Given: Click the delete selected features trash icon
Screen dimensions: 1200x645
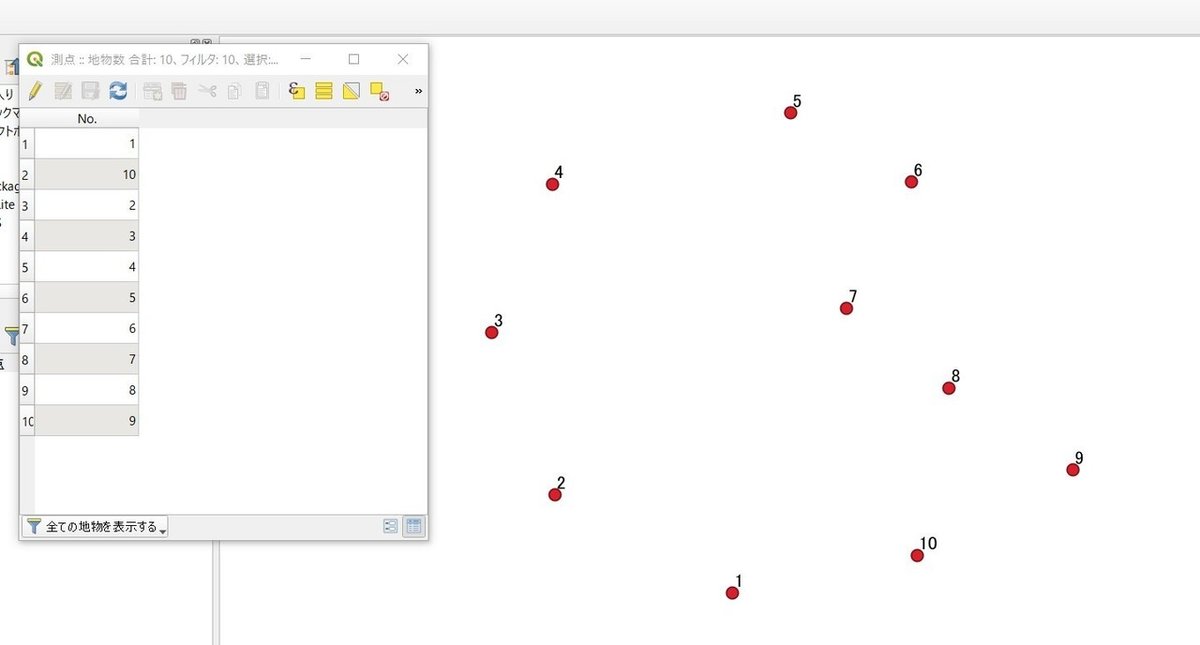Looking at the screenshot, I should click(179, 91).
